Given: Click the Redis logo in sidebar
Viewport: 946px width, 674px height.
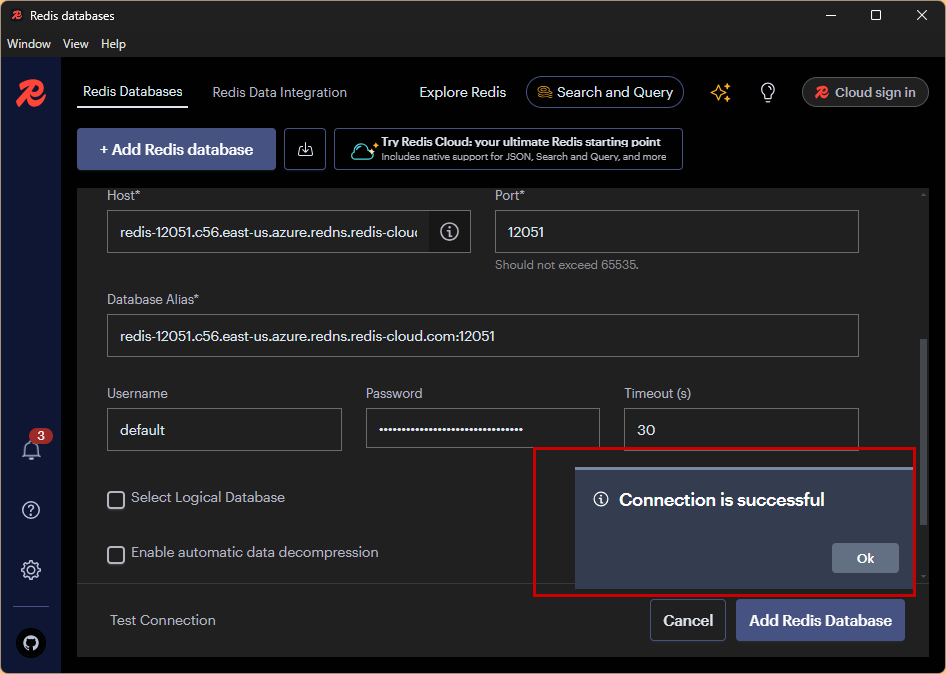Looking at the screenshot, I should coord(31,94).
